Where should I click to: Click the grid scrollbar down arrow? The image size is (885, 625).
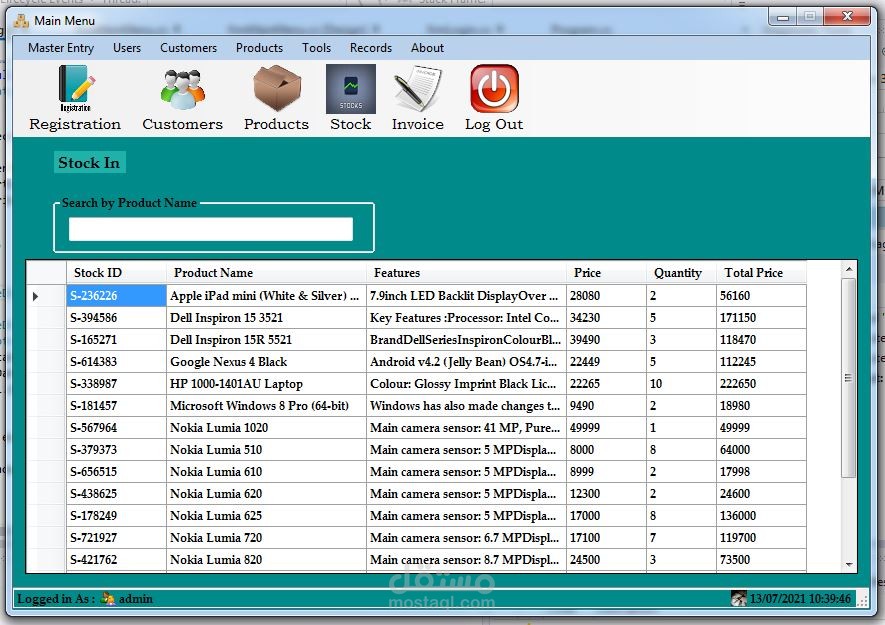[x=849, y=564]
